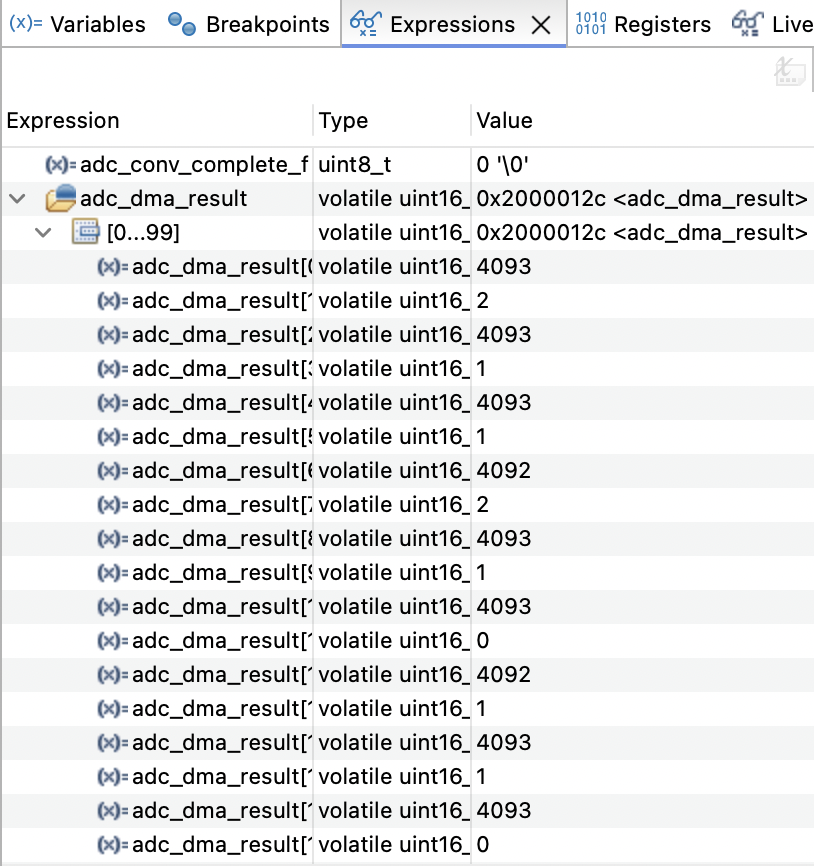
Task: Click the [0...99] array range icon
Action: coord(86,233)
